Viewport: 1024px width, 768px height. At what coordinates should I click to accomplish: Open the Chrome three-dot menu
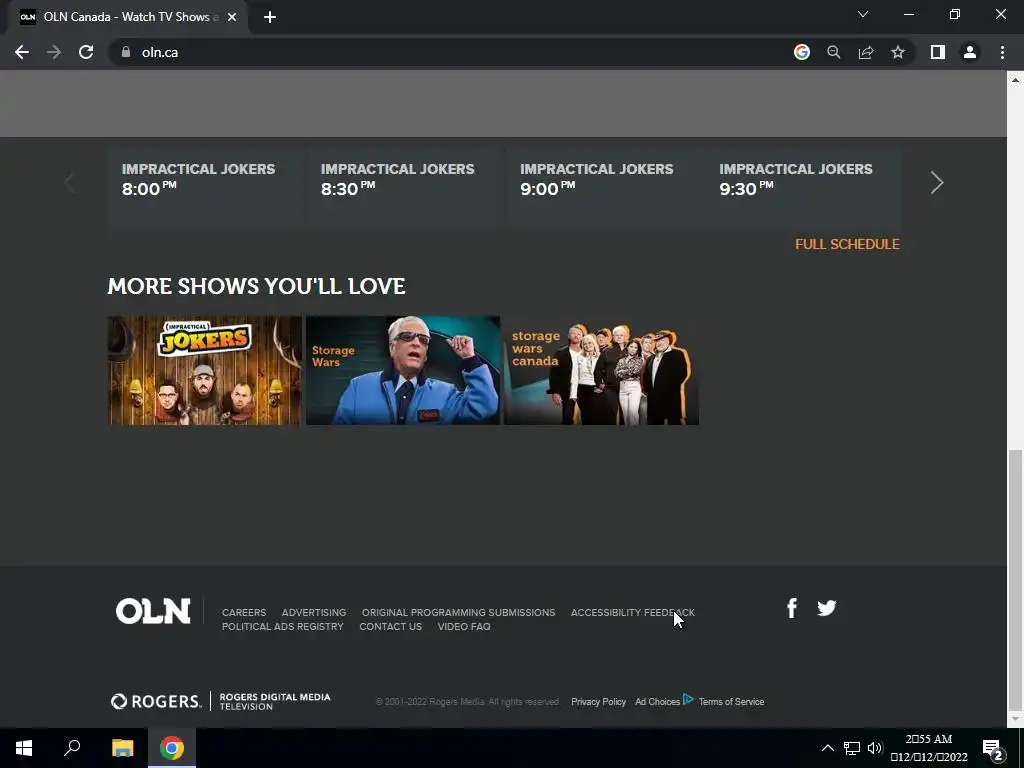point(1002,52)
